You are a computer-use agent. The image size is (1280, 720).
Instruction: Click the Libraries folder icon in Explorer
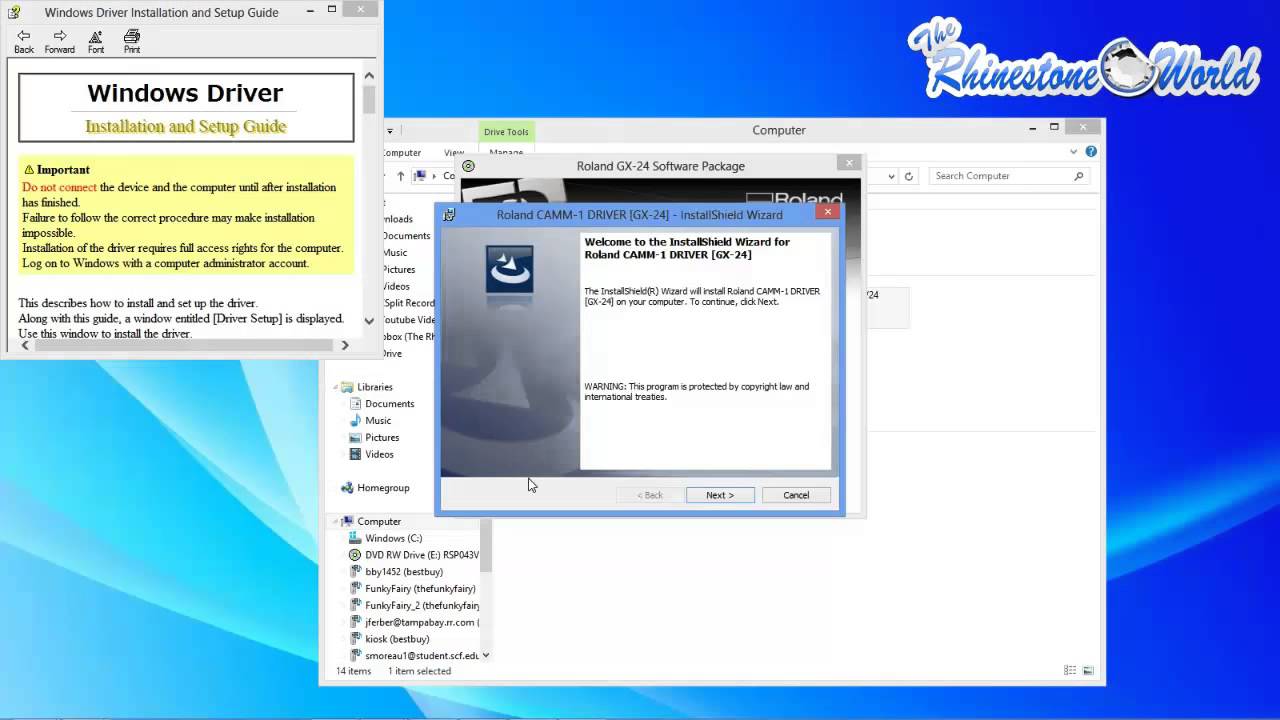tap(348, 387)
